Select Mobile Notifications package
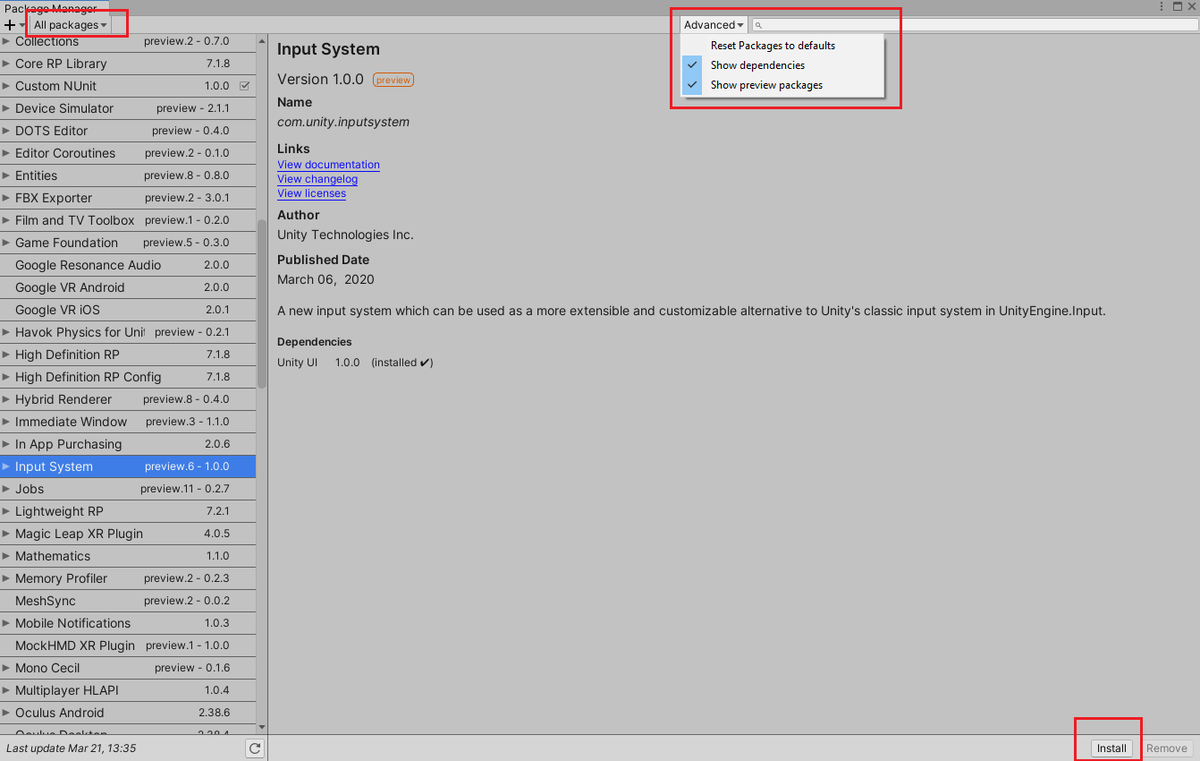This screenshot has height=761, width=1200. coord(128,623)
